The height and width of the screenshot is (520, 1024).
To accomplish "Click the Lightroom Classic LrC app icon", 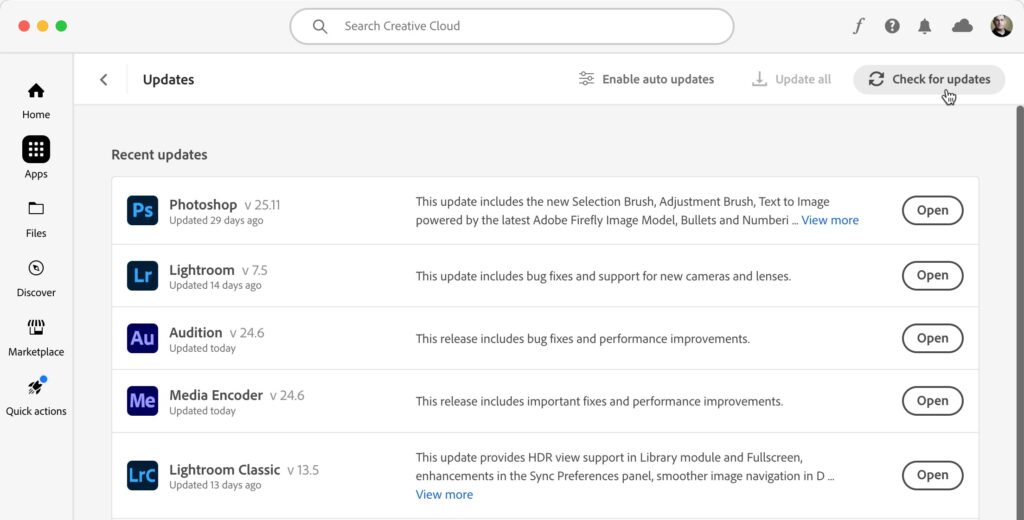I will pyautogui.click(x=142, y=476).
